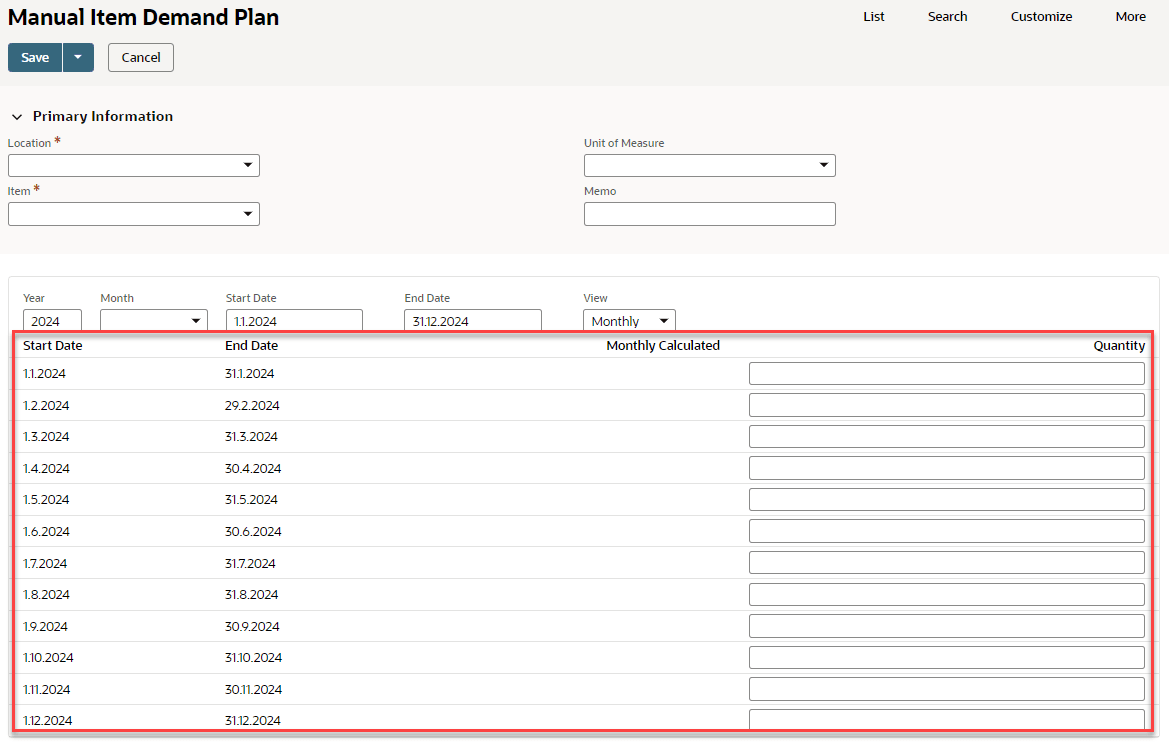Open the Item dropdown
1169x743 pixels.
tap(133, 214)
